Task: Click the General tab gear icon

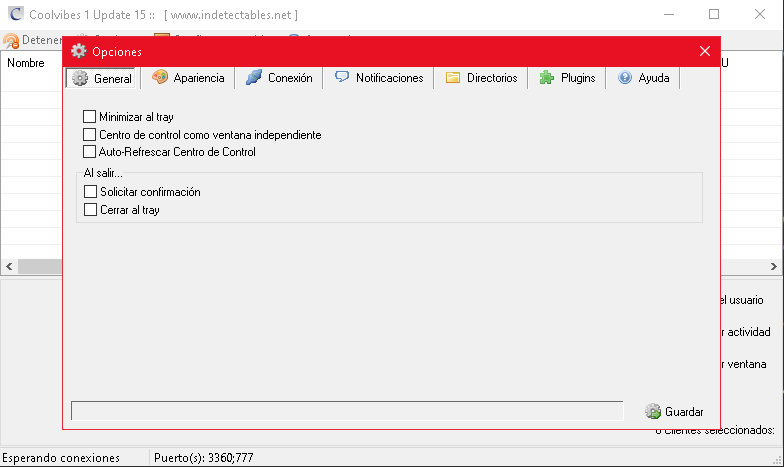Action: 81,78
